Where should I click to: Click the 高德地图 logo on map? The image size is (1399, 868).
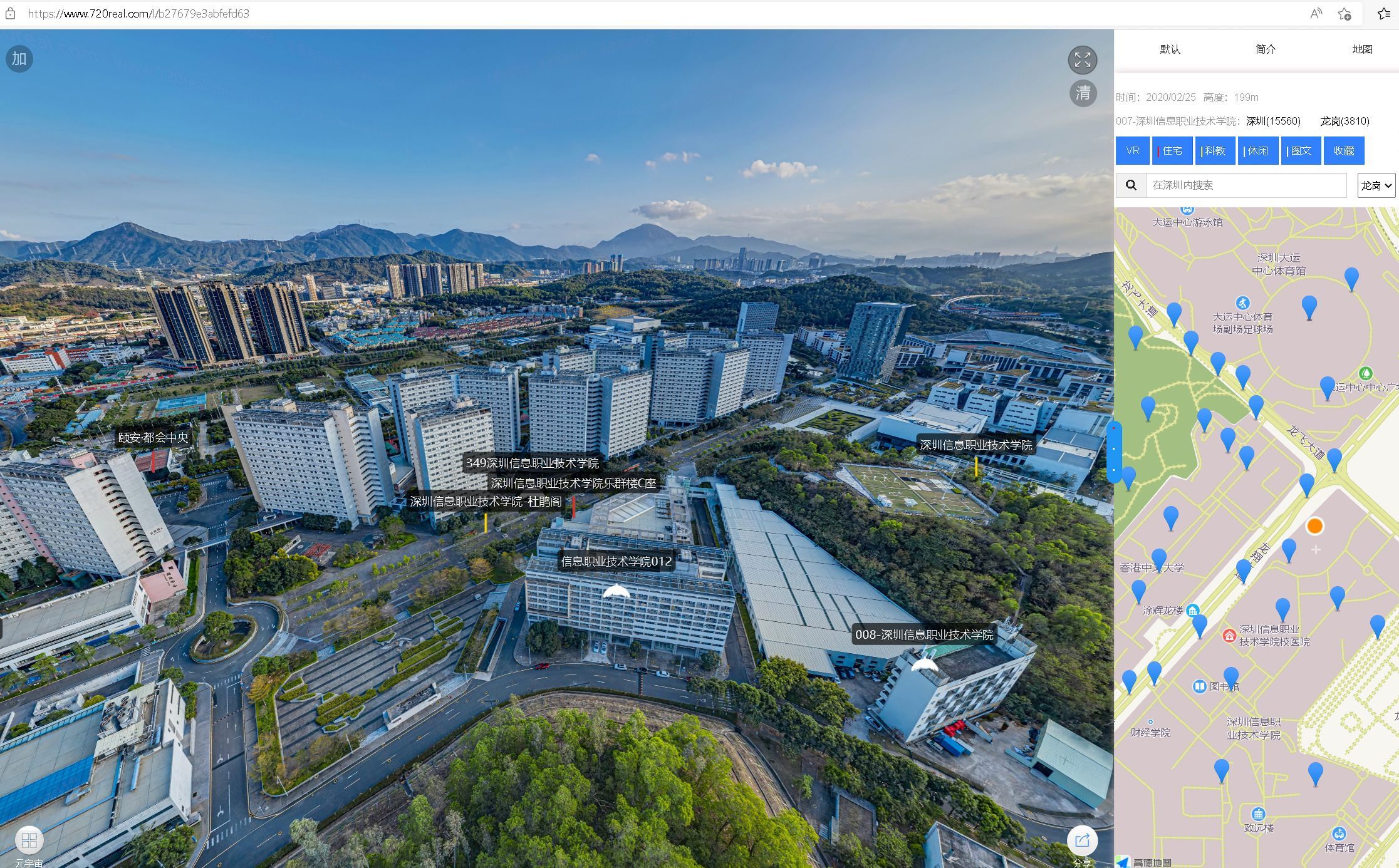(1145, 862)
